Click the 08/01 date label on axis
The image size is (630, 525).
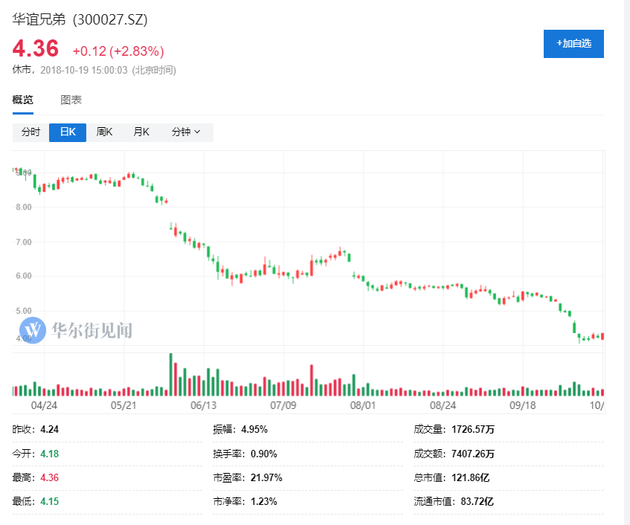point(363,407)
